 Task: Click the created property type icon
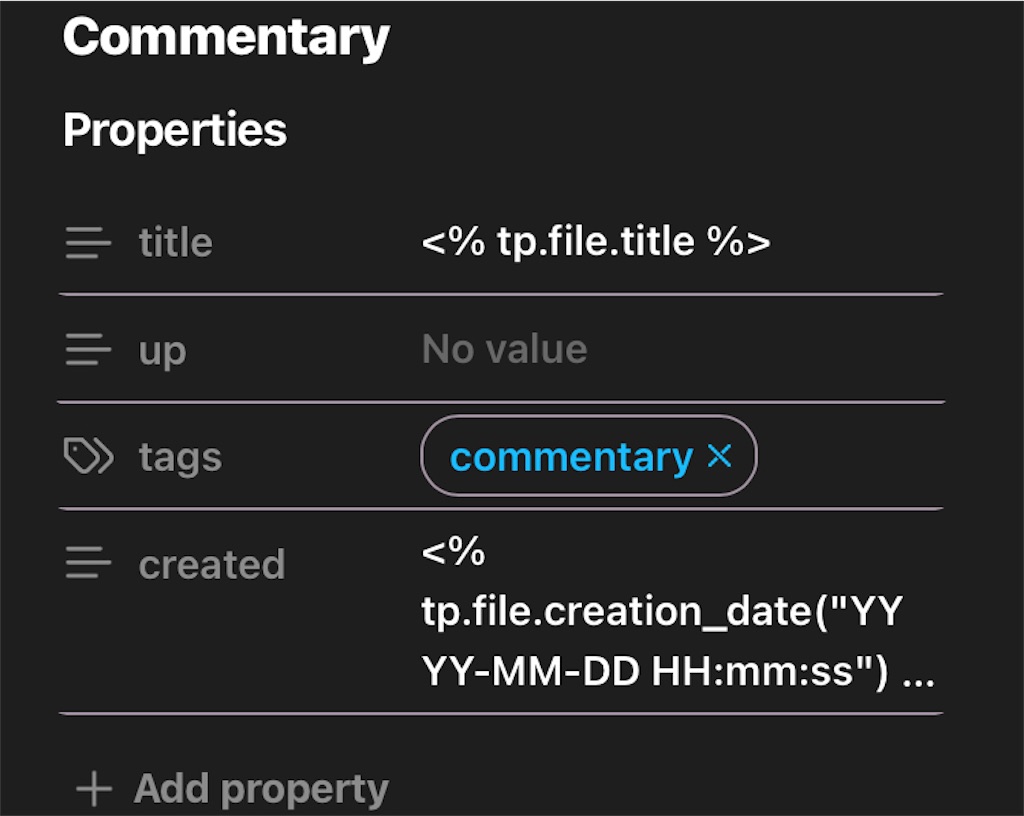point(87,565)
